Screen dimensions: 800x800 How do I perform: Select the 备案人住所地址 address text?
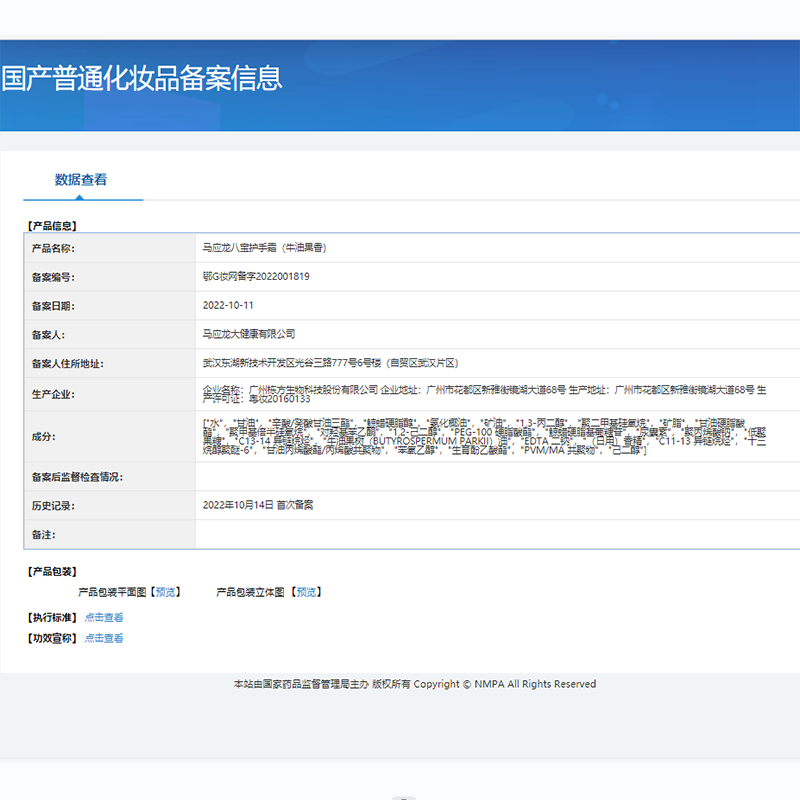click(331, 363)
